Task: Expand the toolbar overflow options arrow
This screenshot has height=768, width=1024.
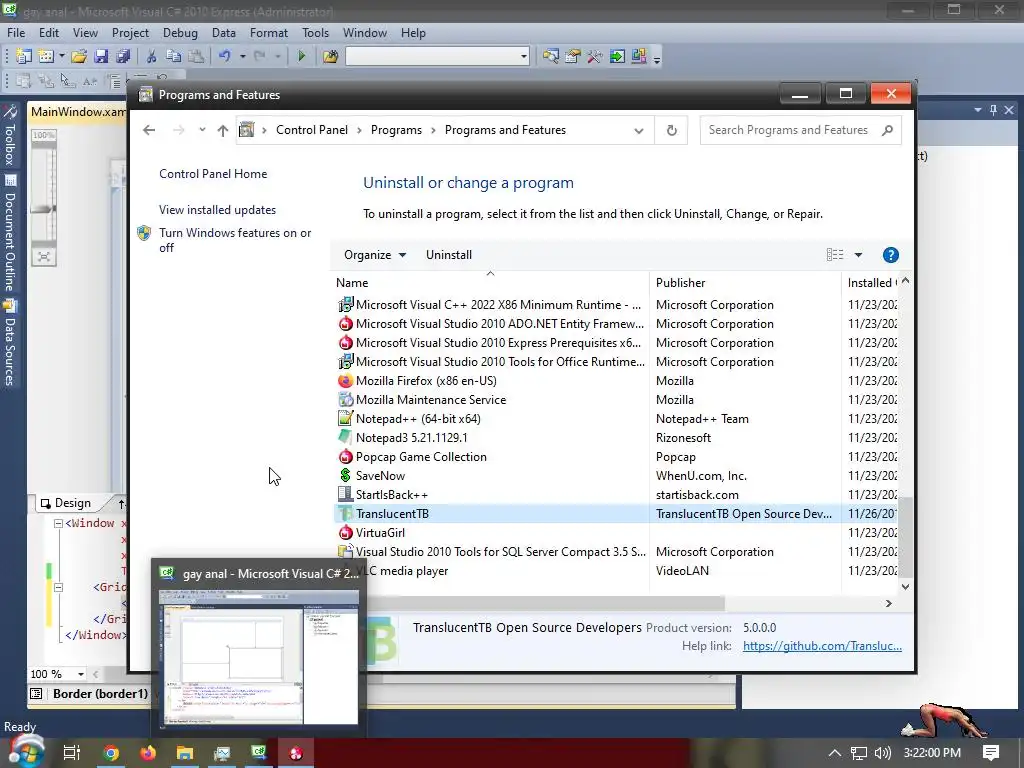Action: pos(657,59)
